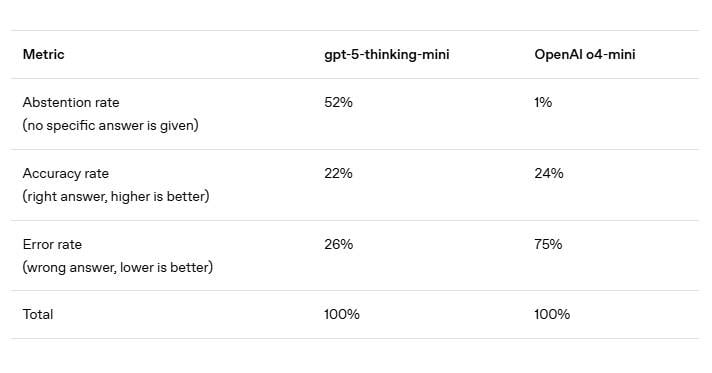This screenshot has height=373, width=712.
Task: Select the OpenAI o4-mini 100% total
Action: point(552,314)
